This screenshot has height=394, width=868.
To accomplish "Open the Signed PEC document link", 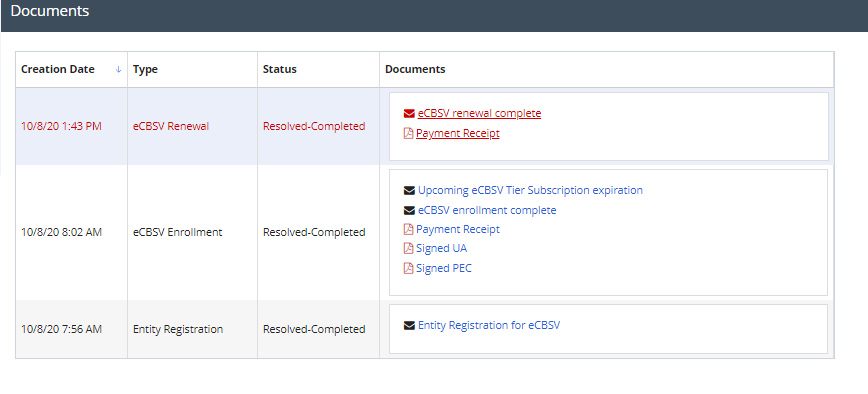I will (x=444, y=268).
